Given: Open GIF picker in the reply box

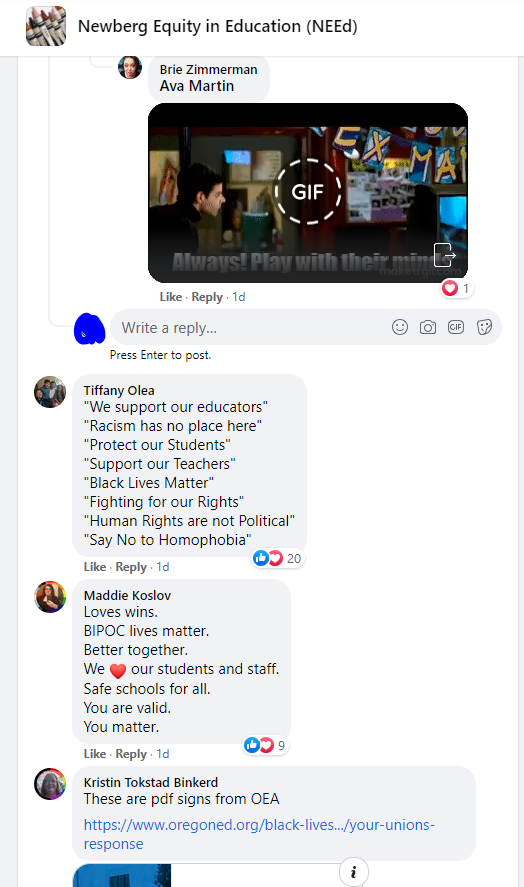Looking at the screenshot, I should 456,327.
